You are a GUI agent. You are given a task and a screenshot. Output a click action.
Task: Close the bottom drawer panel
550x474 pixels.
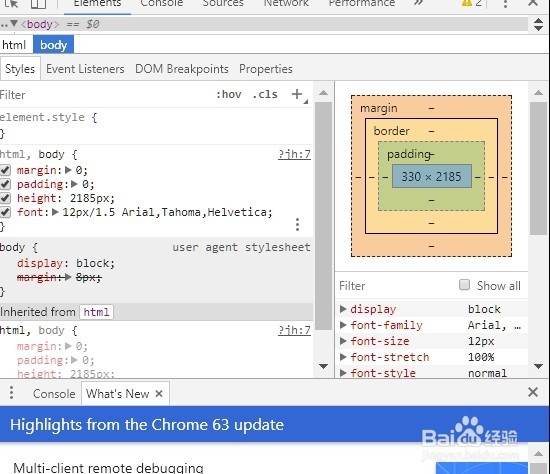pyautogui.click(x=533, y=392)
